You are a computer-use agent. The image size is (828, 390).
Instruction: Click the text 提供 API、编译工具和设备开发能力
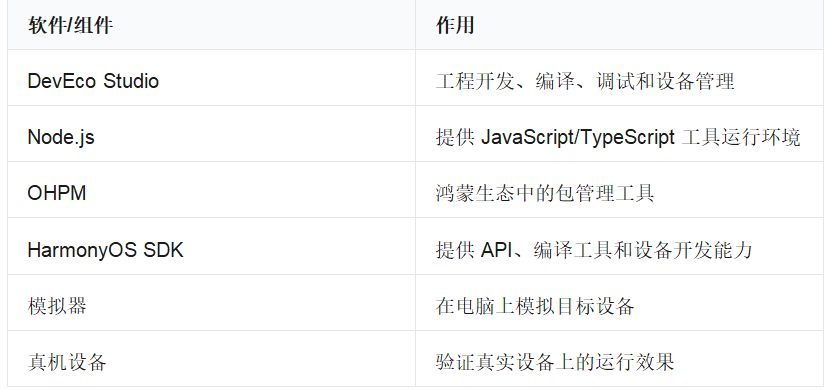pos(594,250)
